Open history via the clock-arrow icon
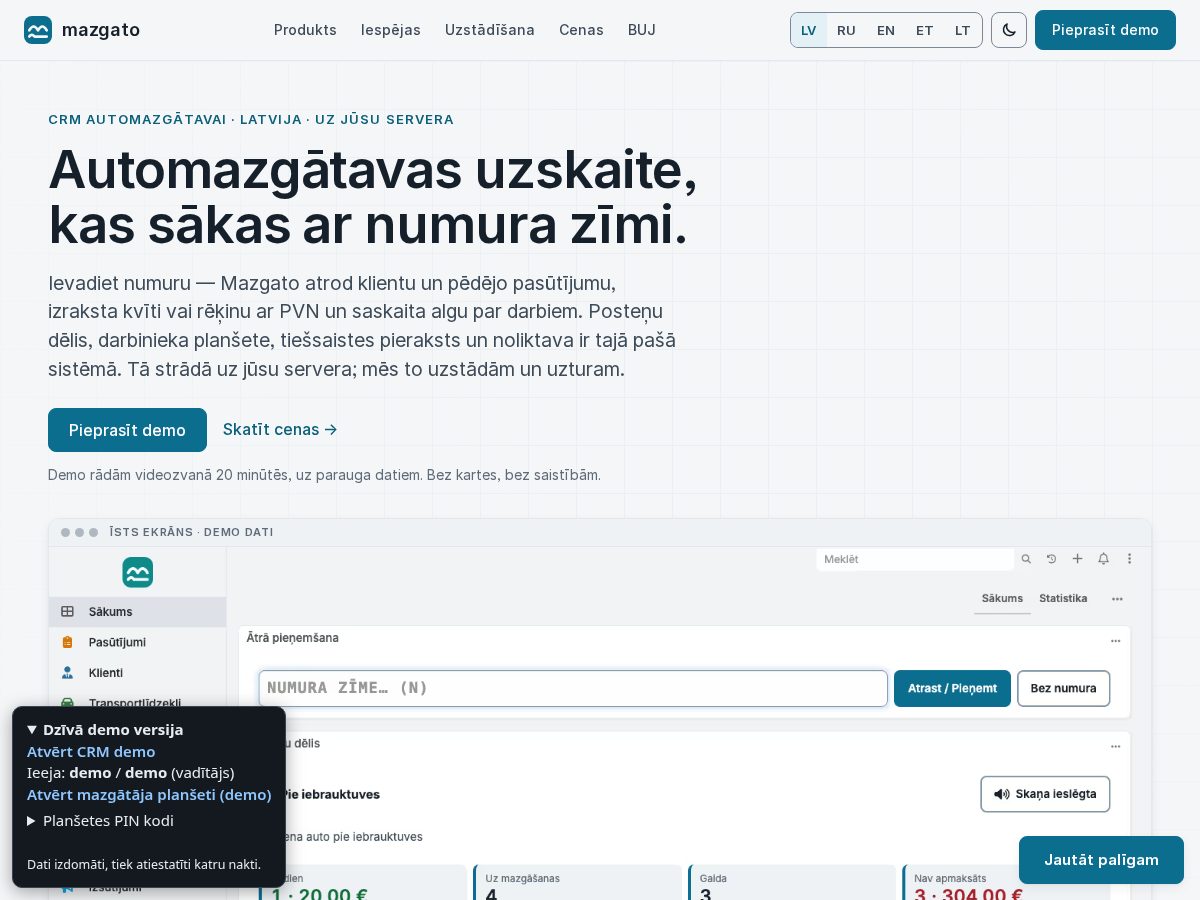The height and width of the screenshot is (900, 1200). click(x=1051, y=559)
